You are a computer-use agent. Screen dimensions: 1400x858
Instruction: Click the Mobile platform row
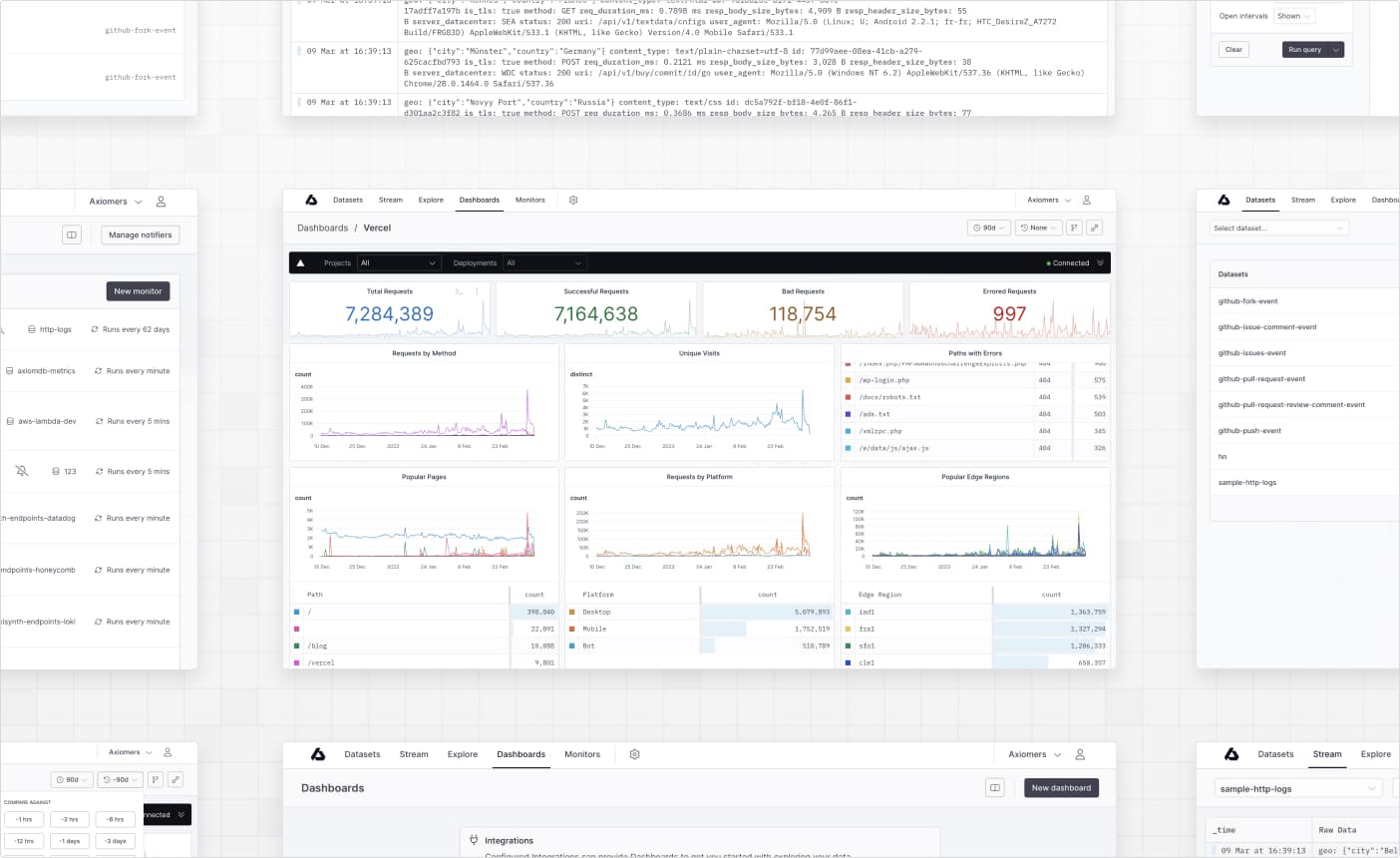tap(699, 629)
